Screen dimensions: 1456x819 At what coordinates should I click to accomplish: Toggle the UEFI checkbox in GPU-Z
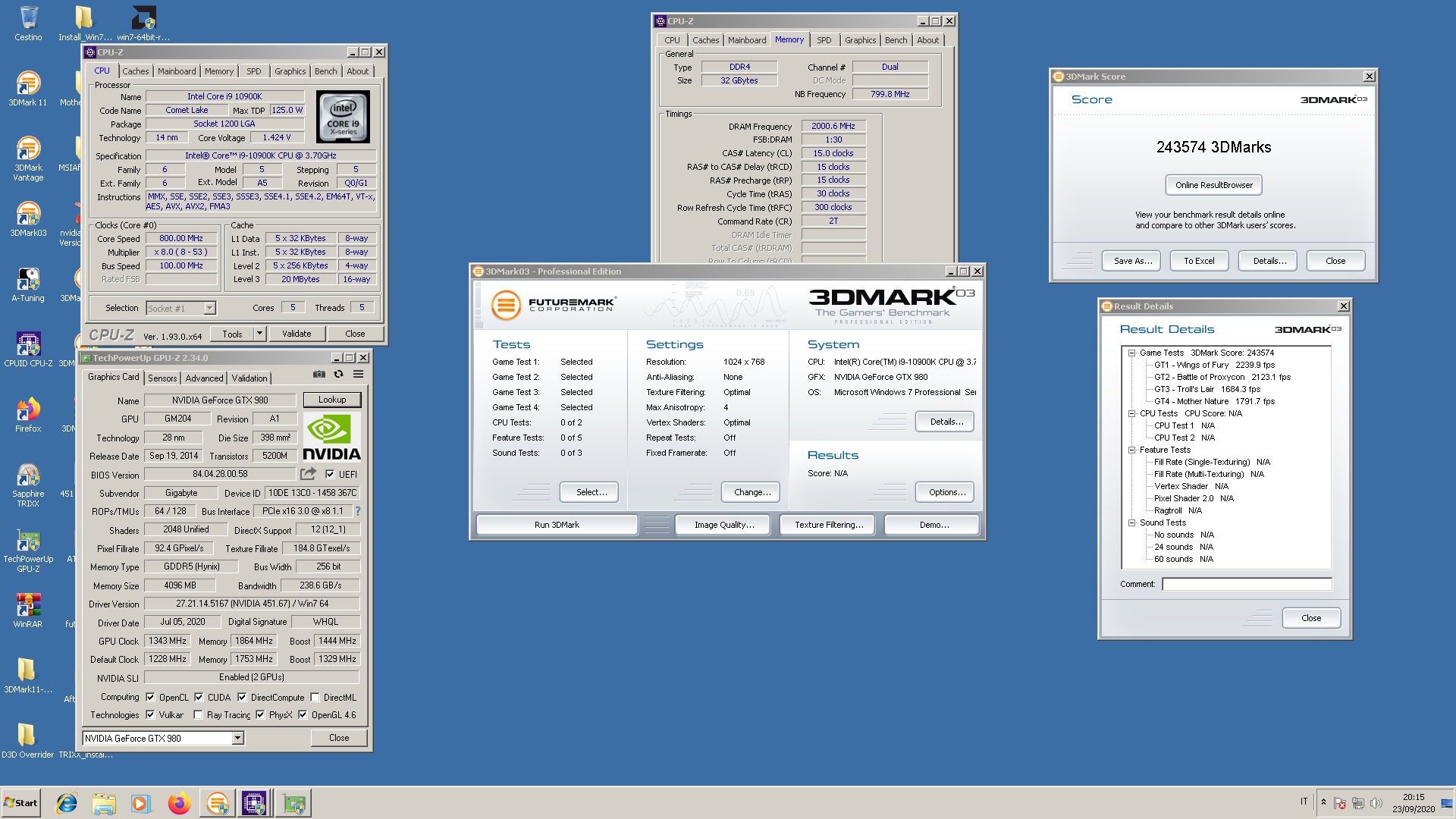click(330, 474)
